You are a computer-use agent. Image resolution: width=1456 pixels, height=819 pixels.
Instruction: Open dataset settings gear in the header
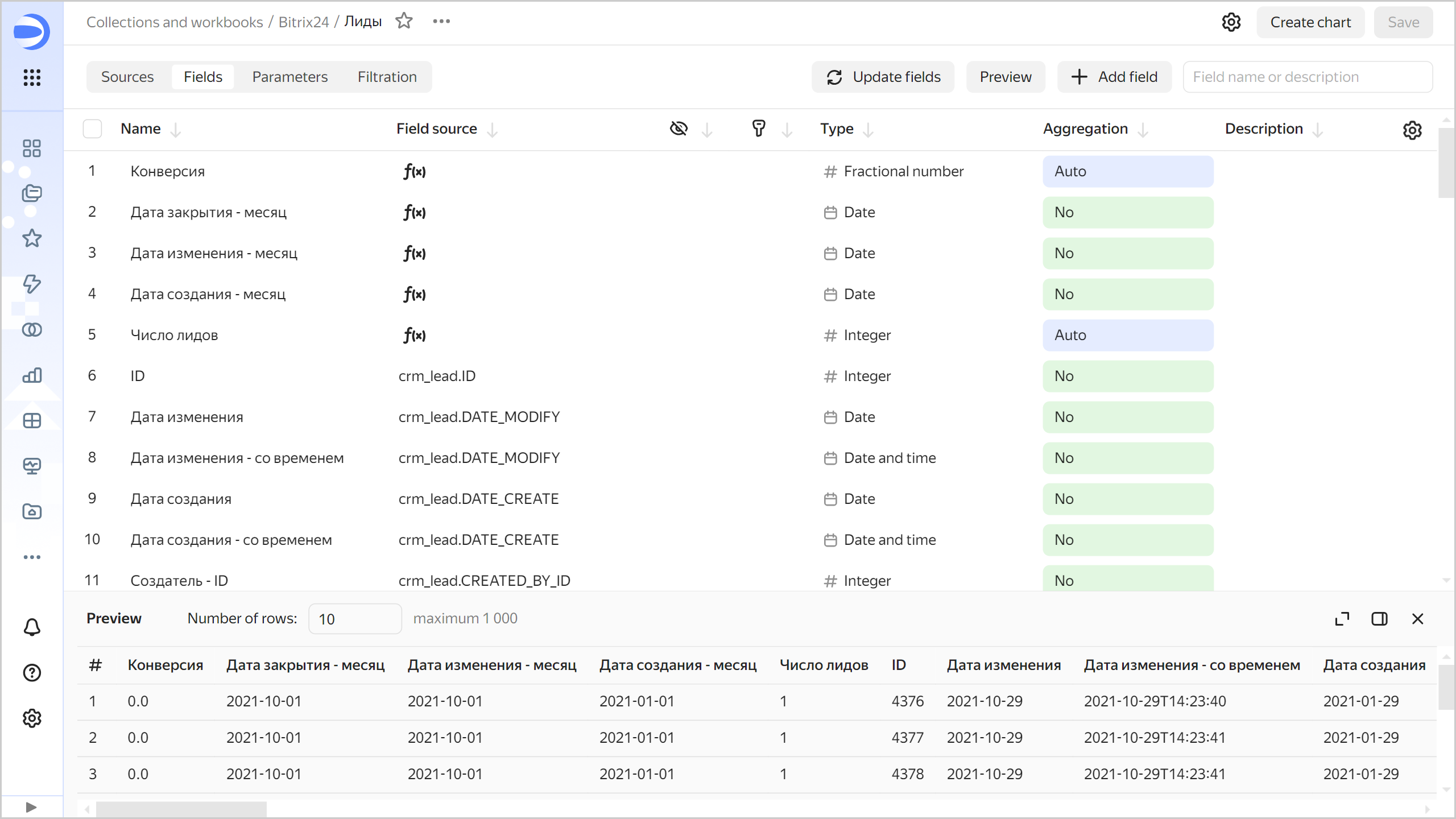[x=1231, y=22]
